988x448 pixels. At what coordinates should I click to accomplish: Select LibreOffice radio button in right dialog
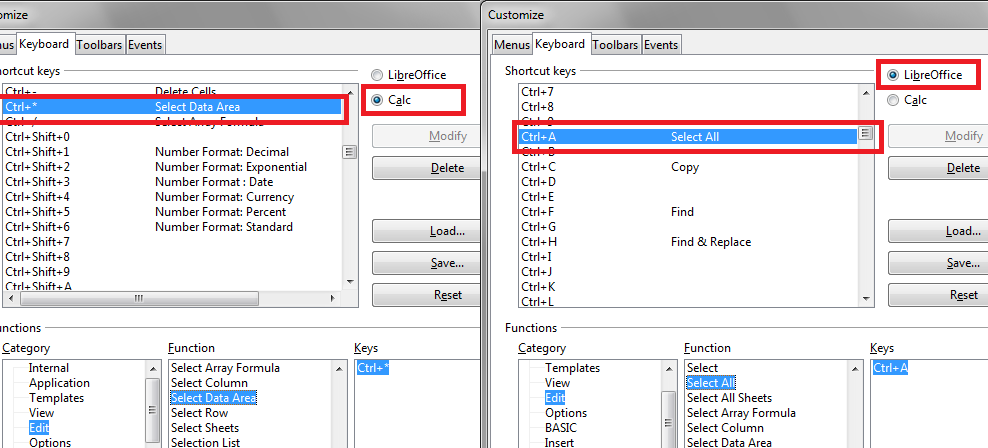[894, 75]
